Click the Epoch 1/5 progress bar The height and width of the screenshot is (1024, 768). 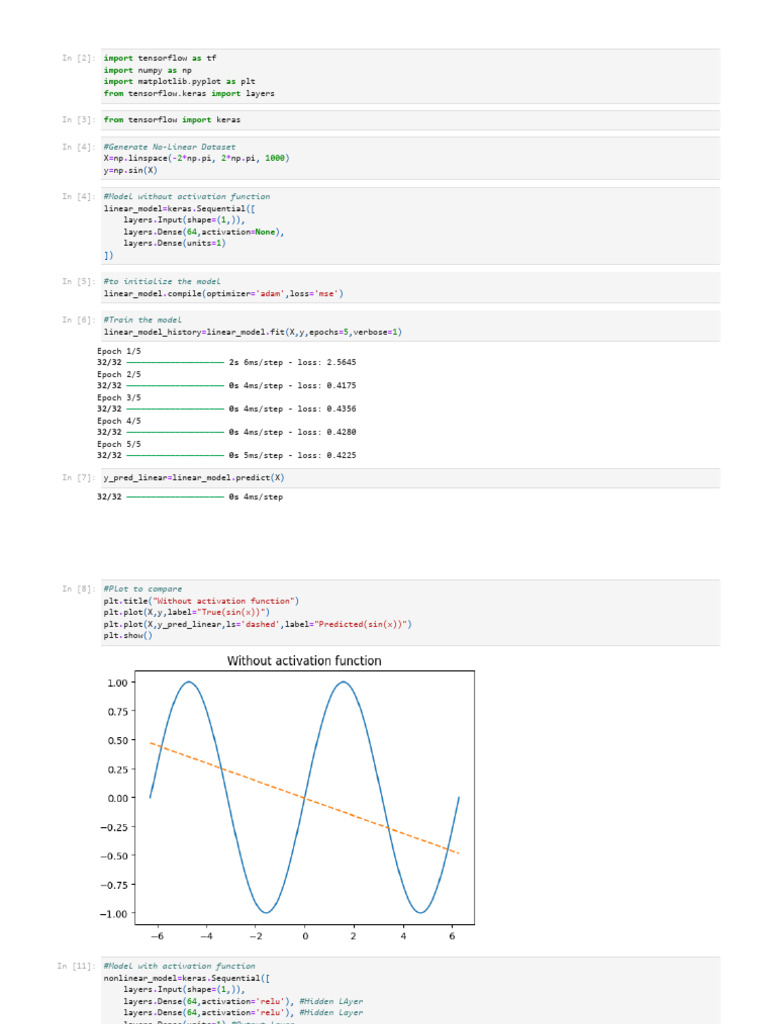point(175,362)
